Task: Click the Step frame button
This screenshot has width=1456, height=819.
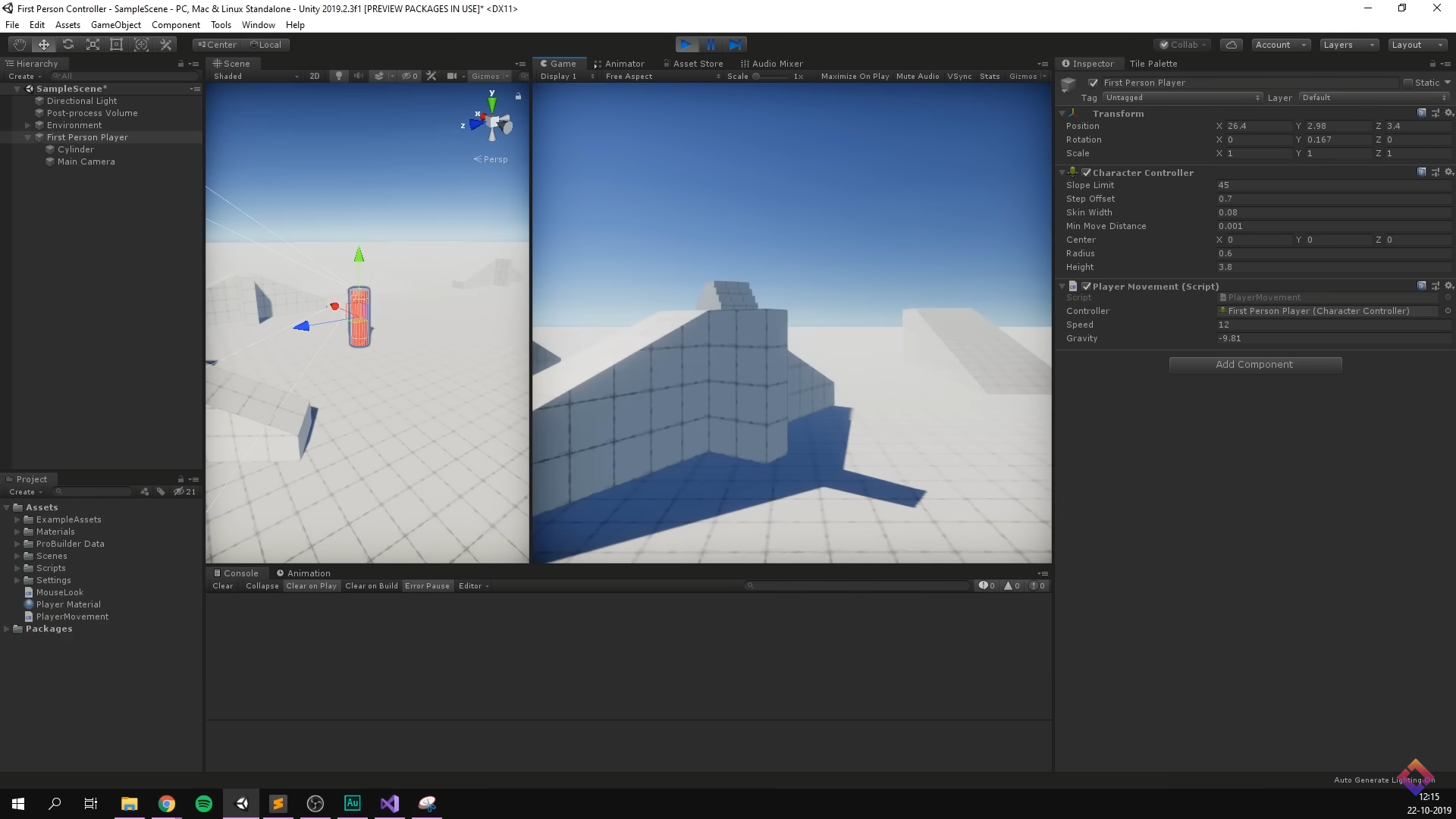Action: tap(735, 45)
